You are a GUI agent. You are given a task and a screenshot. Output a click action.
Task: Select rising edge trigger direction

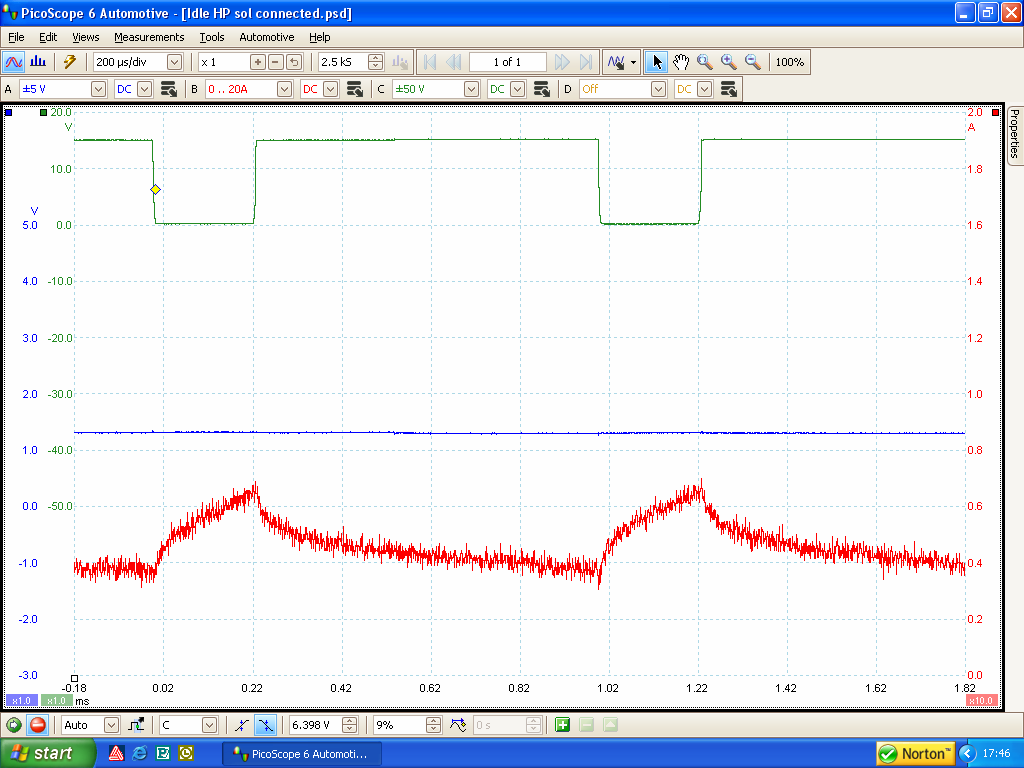pos(242,725)
